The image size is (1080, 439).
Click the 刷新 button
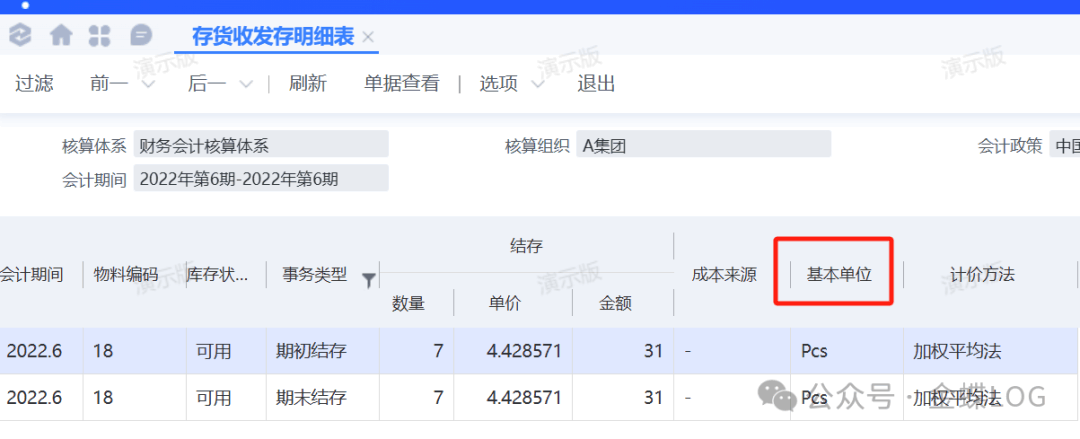coord(308,83)
